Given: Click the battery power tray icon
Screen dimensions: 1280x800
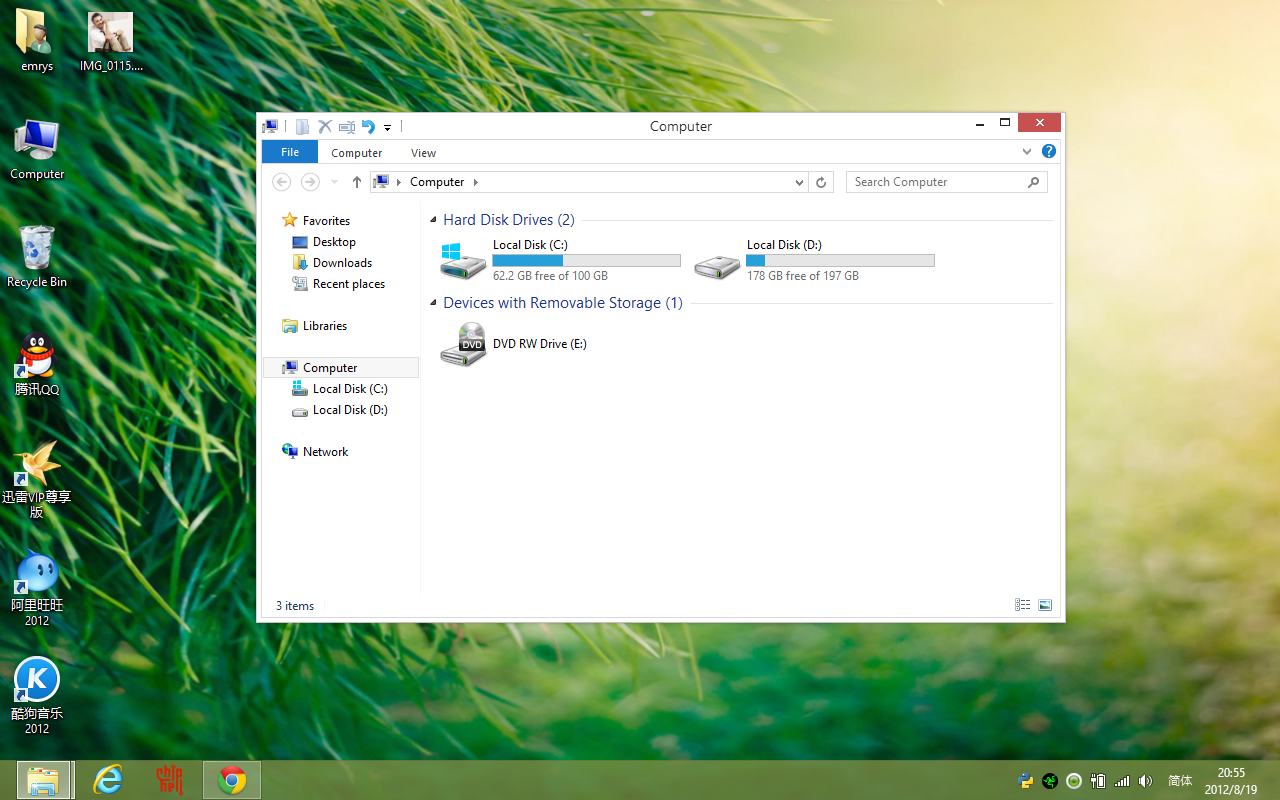Looking at the screenshot, I should coord(1098,781).
